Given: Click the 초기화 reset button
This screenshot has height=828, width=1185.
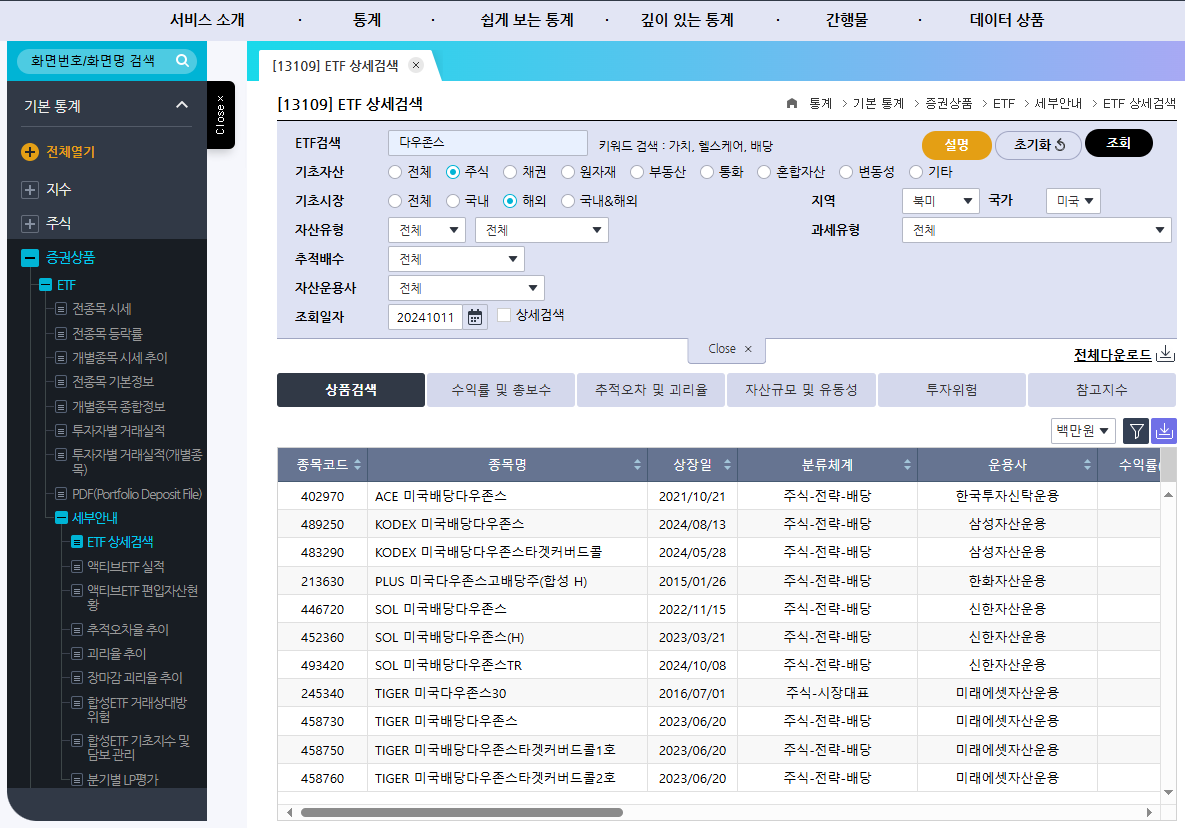Looking at the screenshot, I should coord(1038,145).
